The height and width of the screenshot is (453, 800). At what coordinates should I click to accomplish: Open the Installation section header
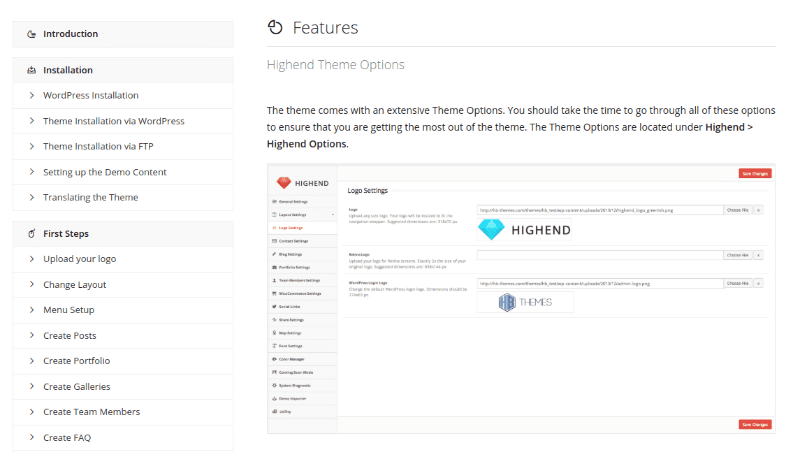(122, 70)
